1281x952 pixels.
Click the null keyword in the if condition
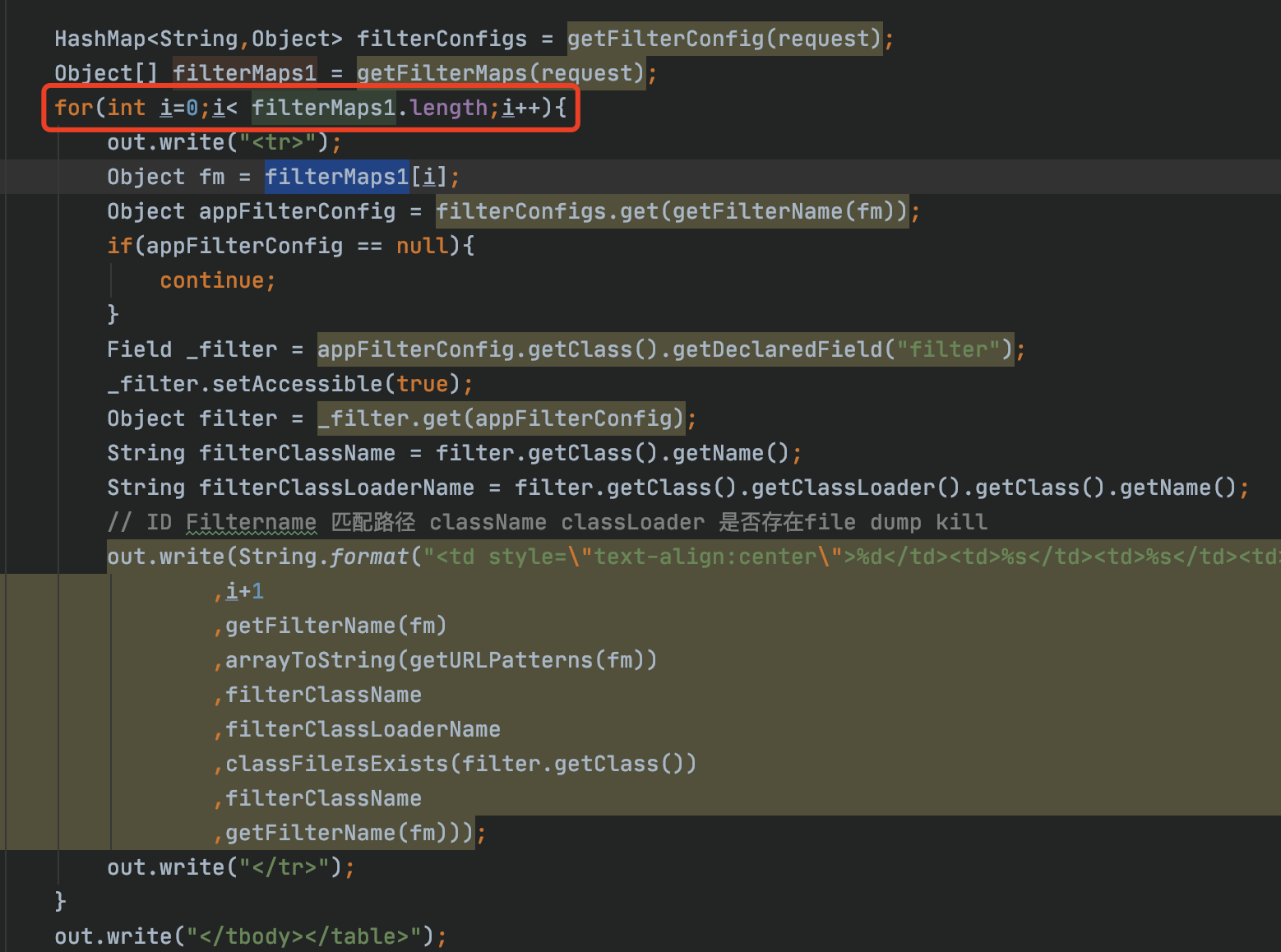(422, 246)
